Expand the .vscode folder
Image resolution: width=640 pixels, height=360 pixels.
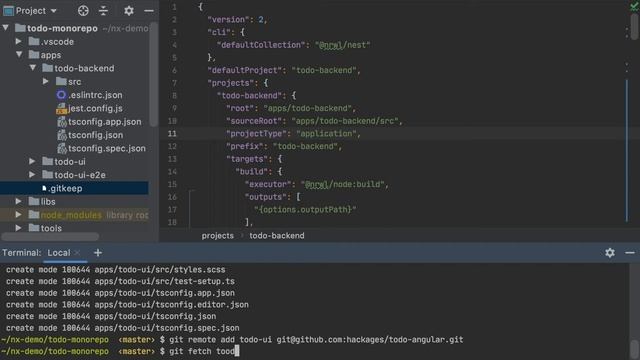[18, 42]
